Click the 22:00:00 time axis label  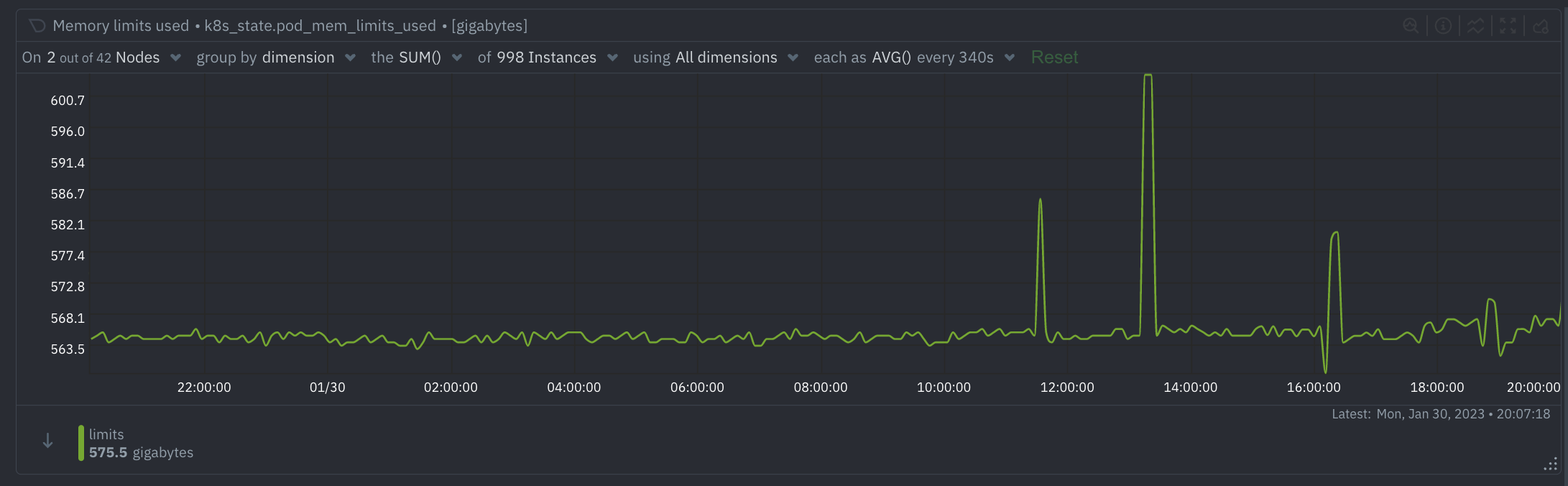pyautogui.click(x=204, y=388)
